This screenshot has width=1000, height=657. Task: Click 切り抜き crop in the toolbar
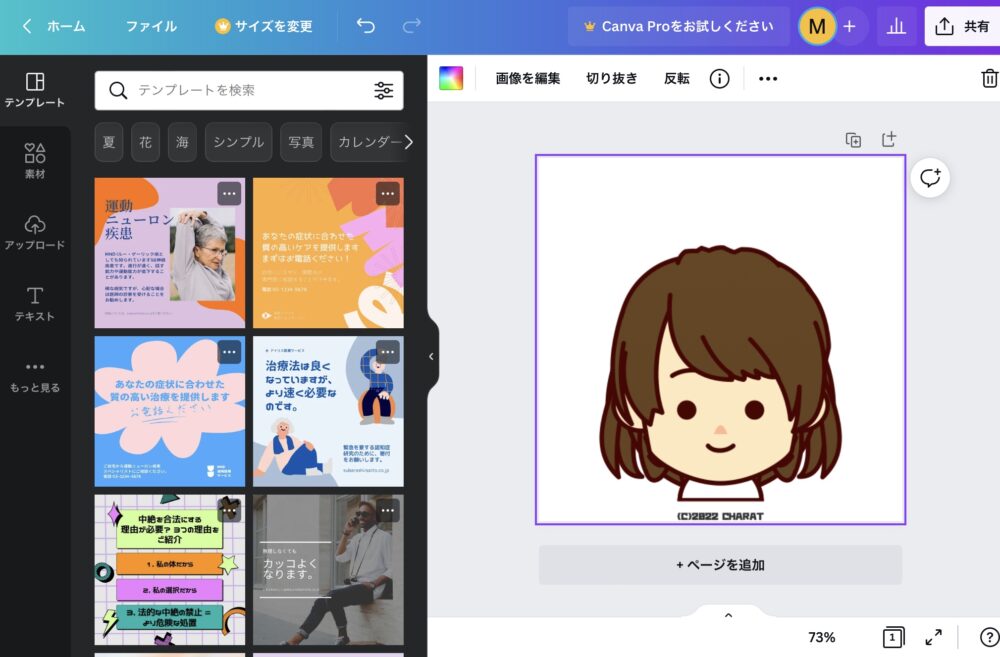coord(612,78)
